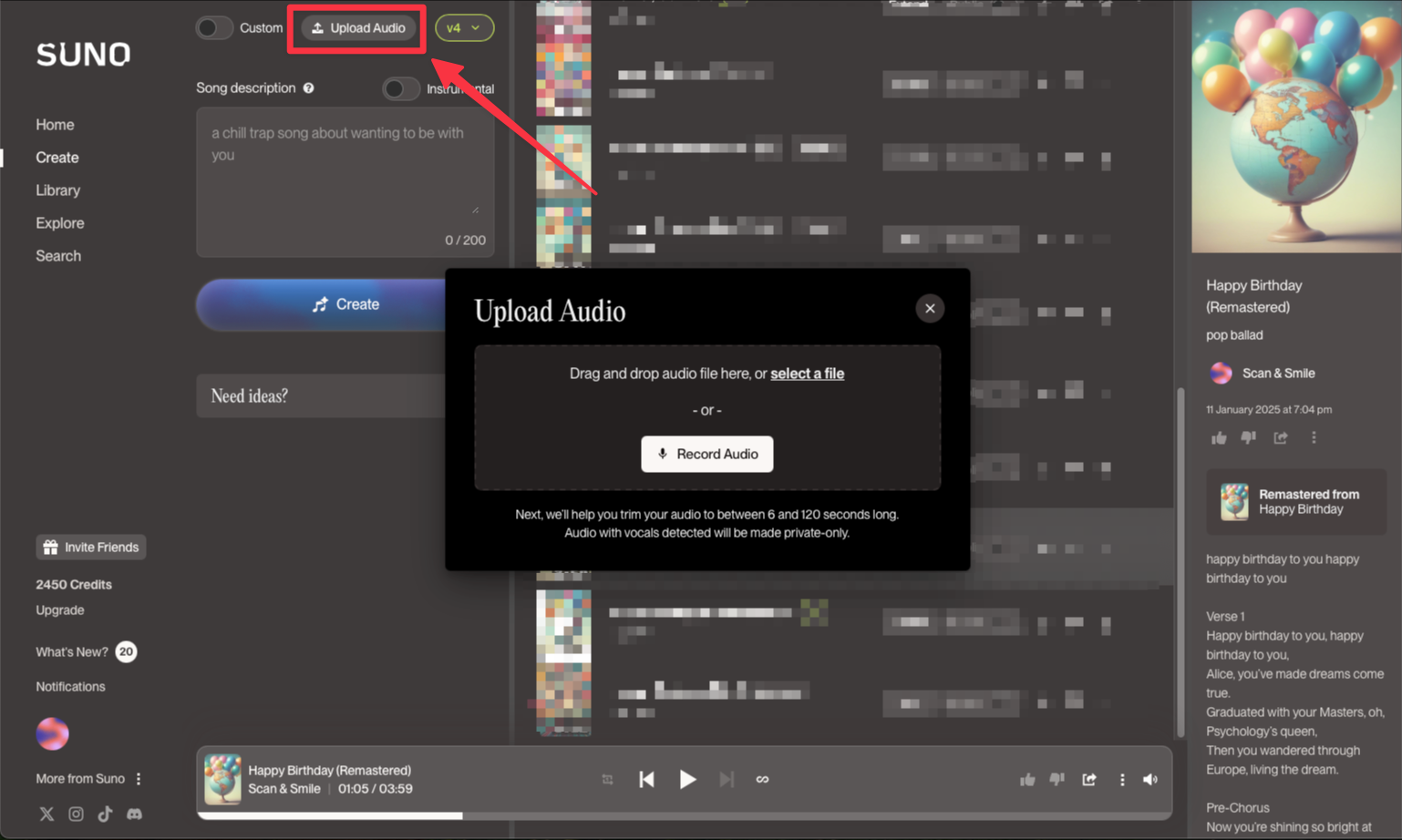This screenshot has width=1402, height=840.
Task: Open Suno's TikTok page icon
Action: tap(105, 814)
